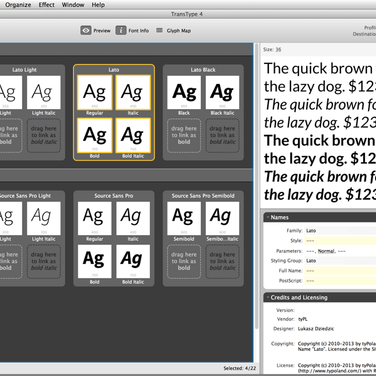Select Source Sans Pro Bold Italic thumbnail
This screenshot has height=376, width=376.
[x=133, y=261]
